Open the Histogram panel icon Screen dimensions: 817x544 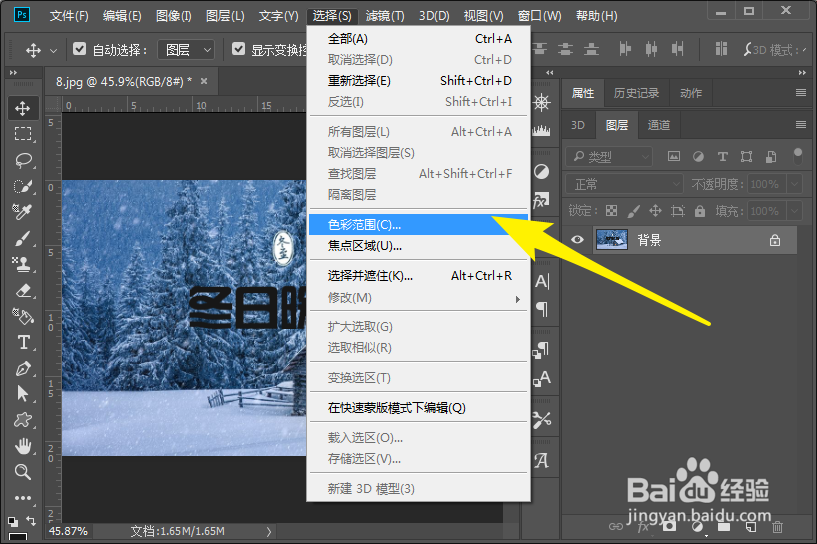541,130
